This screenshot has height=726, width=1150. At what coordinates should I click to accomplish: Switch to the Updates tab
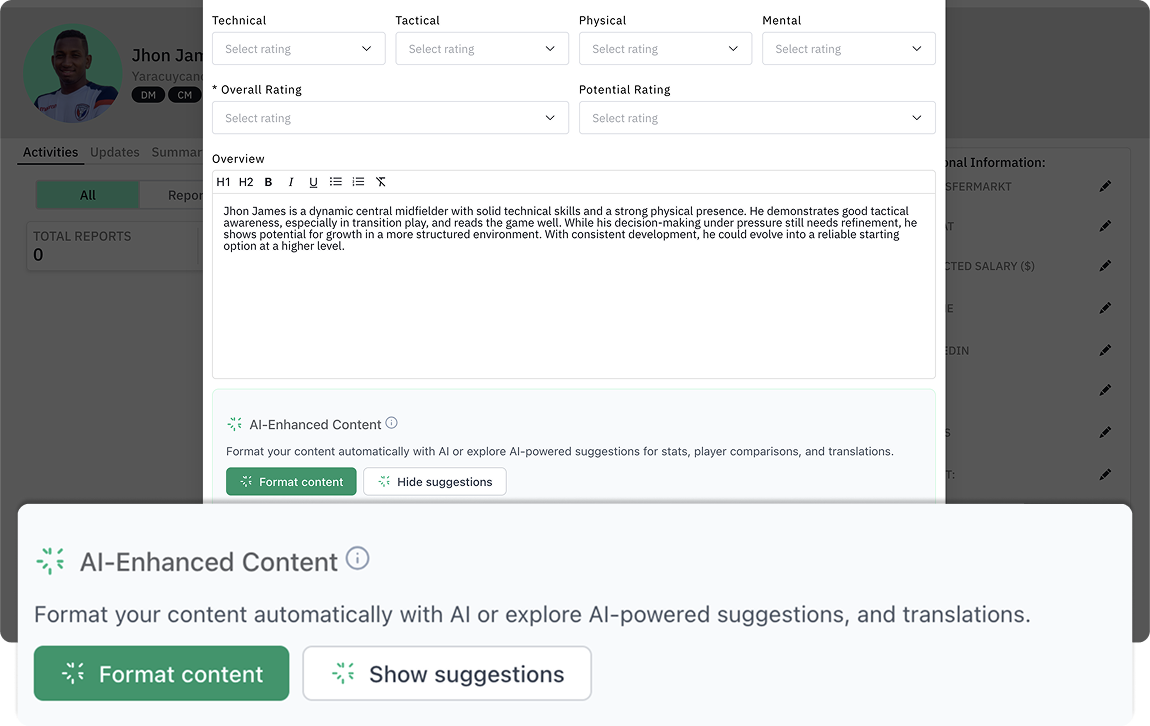114,152
